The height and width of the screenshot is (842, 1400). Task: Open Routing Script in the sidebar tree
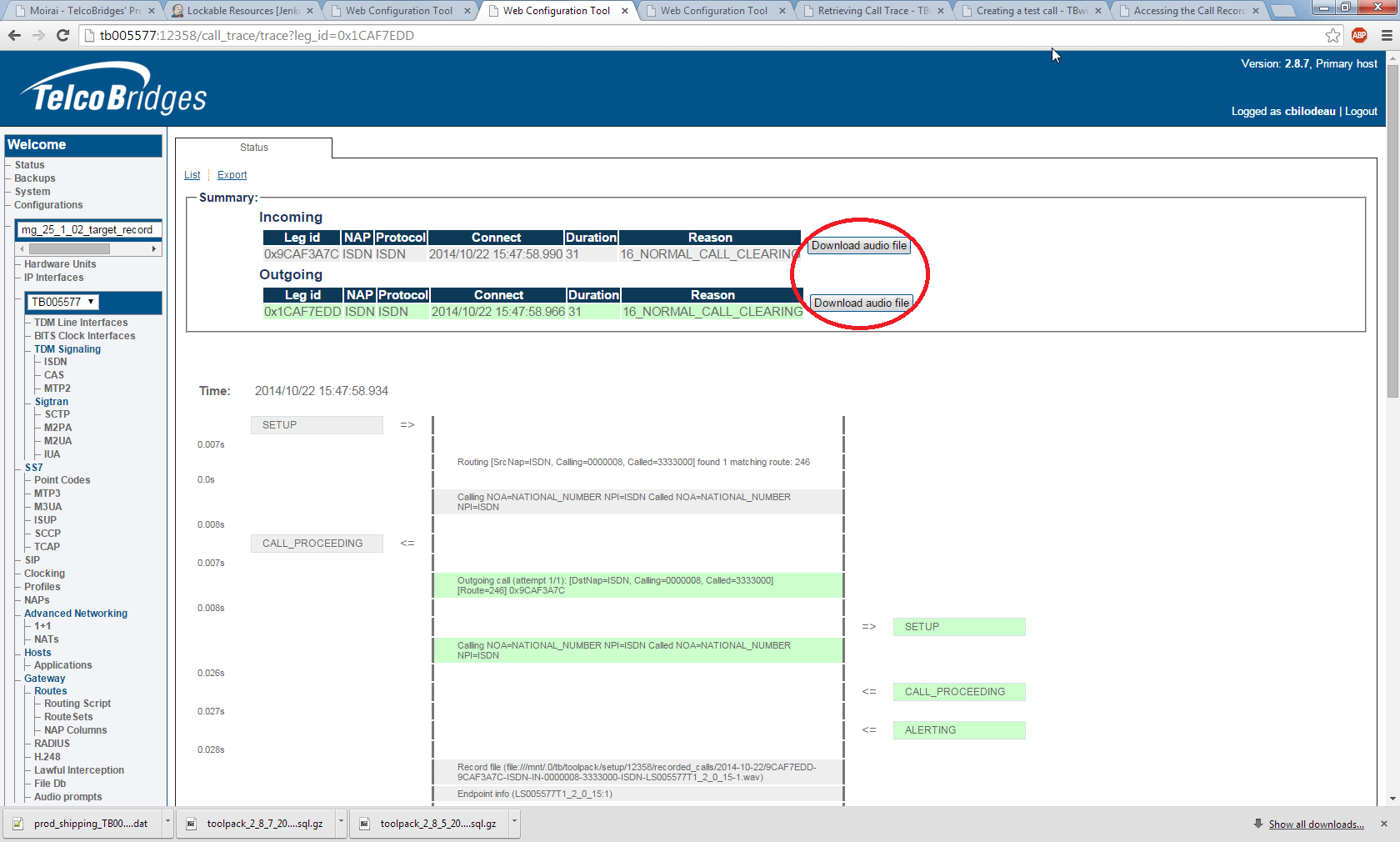77,704
